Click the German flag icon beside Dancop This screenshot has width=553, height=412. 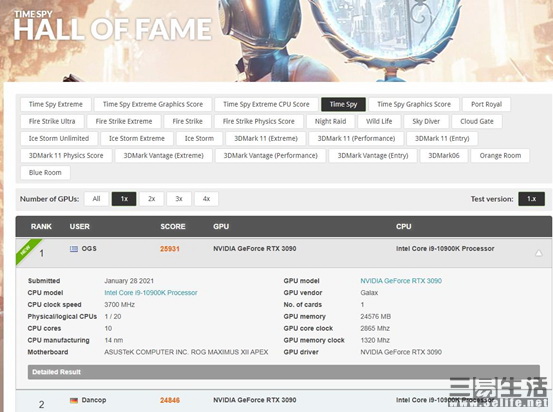(74, 400)
